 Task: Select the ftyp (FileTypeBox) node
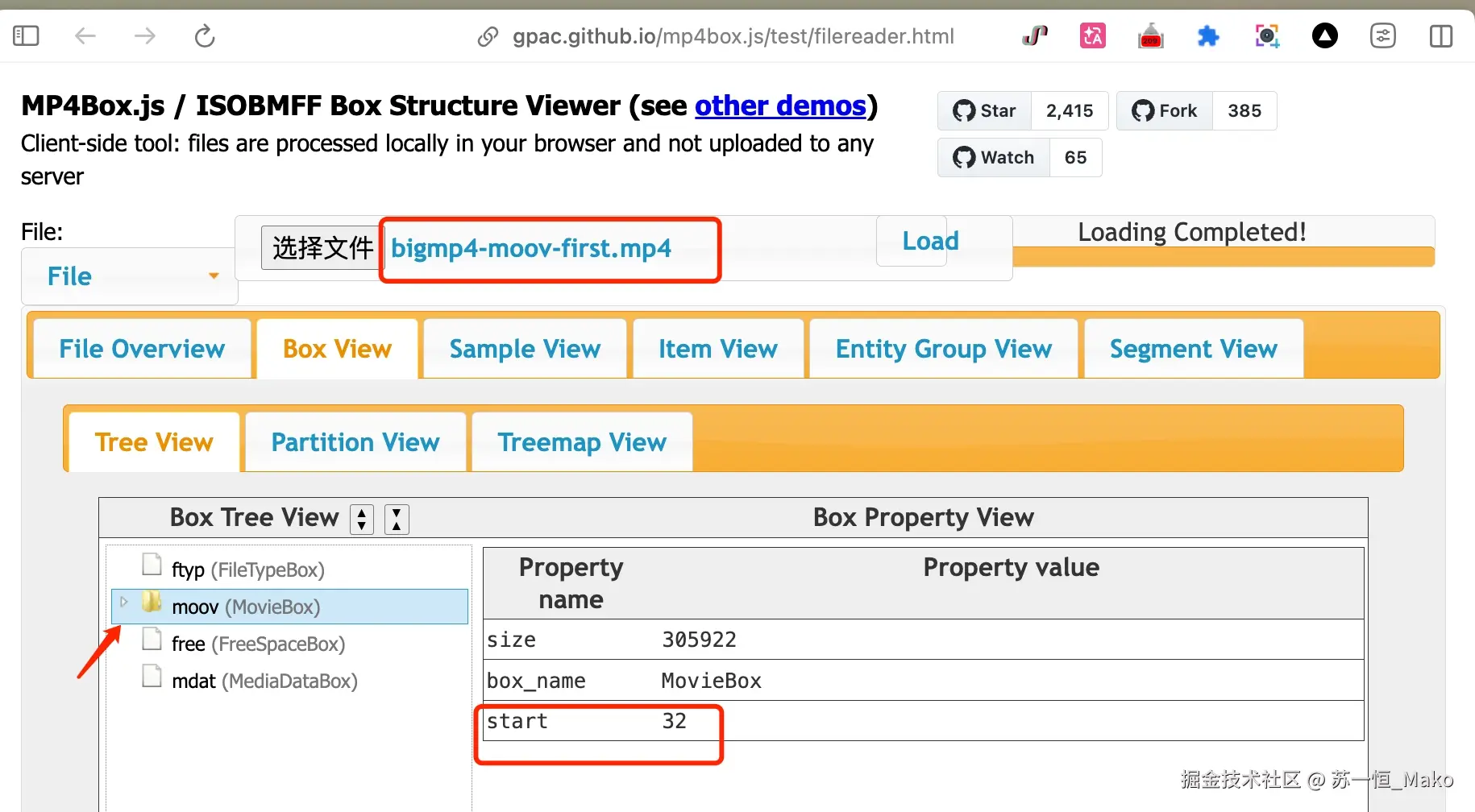pyautogui.click(x=247, y=570)
